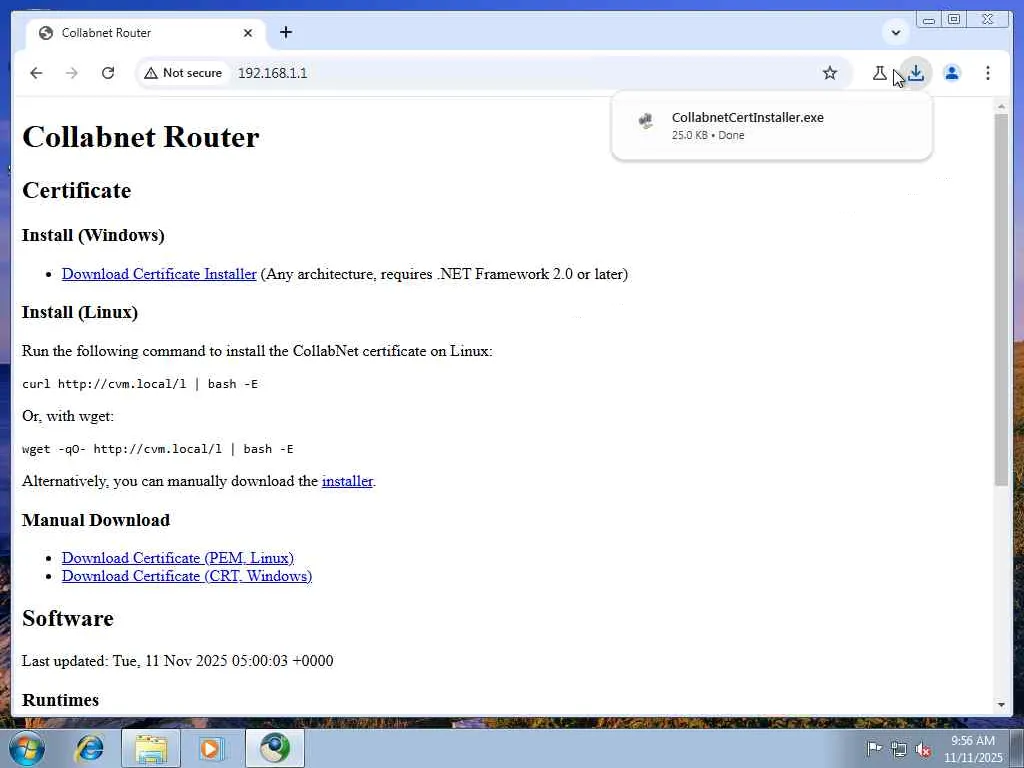Click the CollabnetCertInstaller.exe file icon
The height and width of the screenshot is (768, 1024).
pyautogui.click(x=645, y=121)
